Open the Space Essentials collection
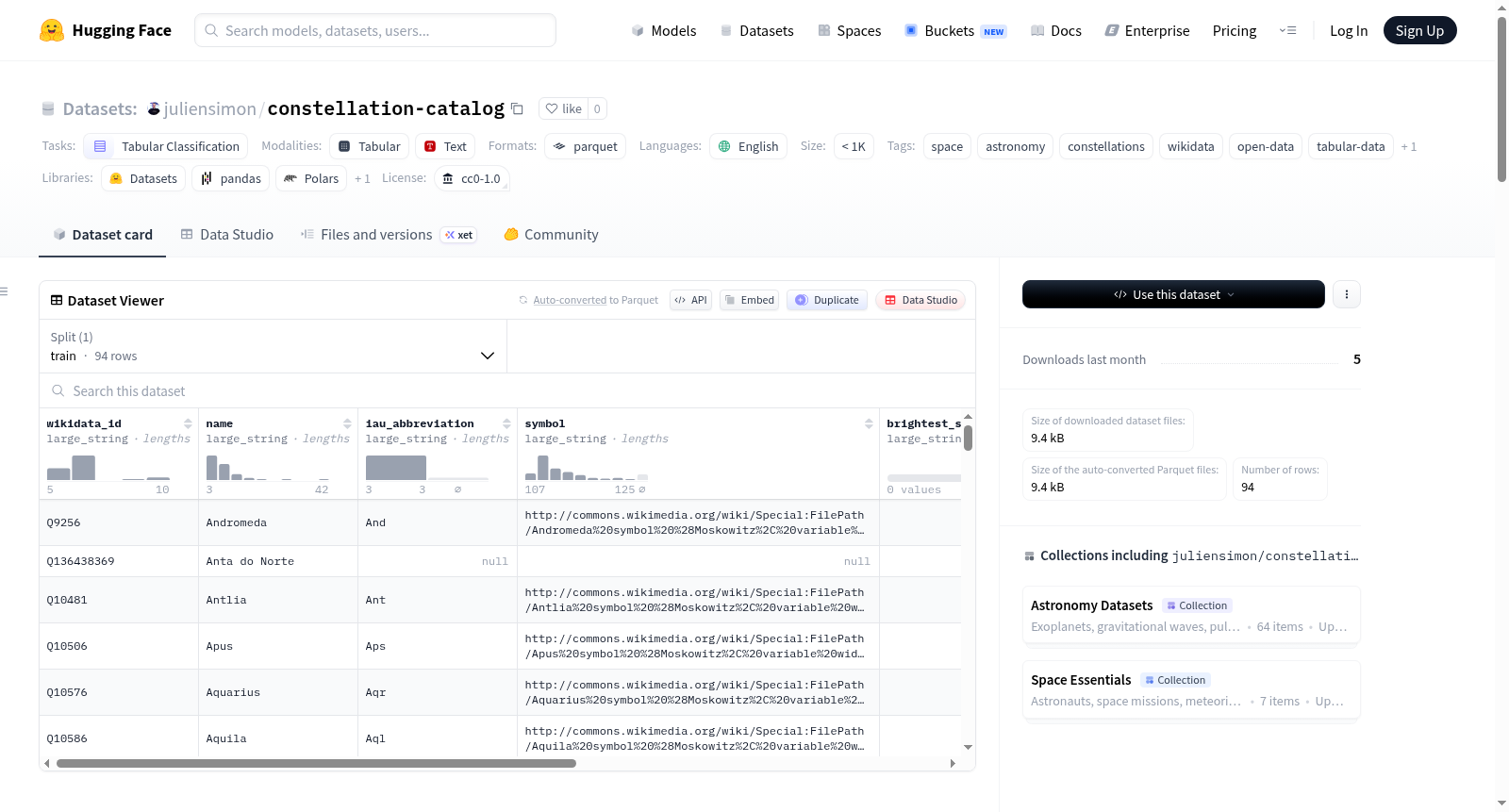 coord(1191,689)
